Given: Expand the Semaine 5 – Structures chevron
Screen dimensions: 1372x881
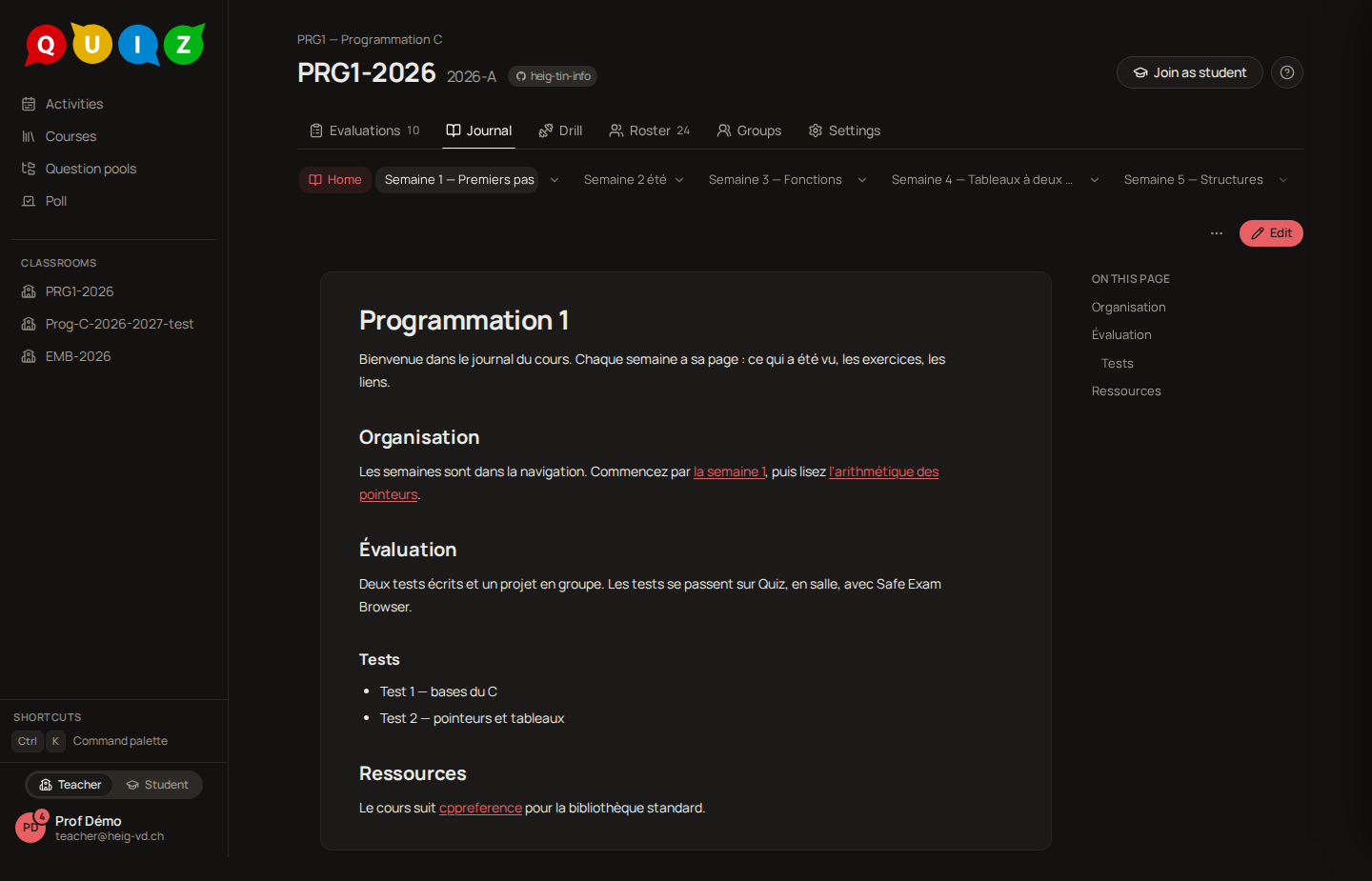Looking at the screenshot, I should tap(1283, 180).
